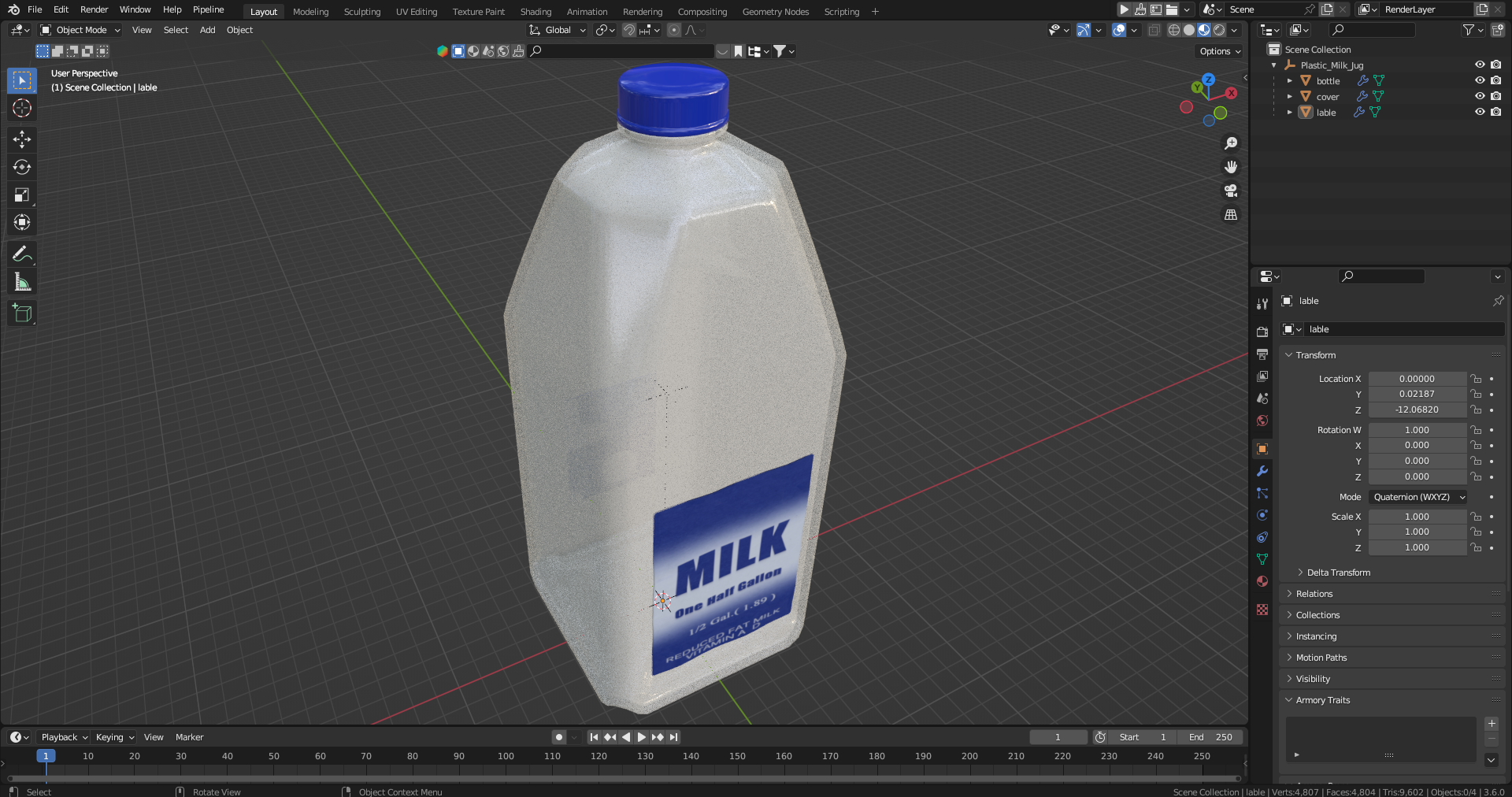Screen dimensions: 1512x797
Task: Open the viewport Add menu
Action: 207,30
